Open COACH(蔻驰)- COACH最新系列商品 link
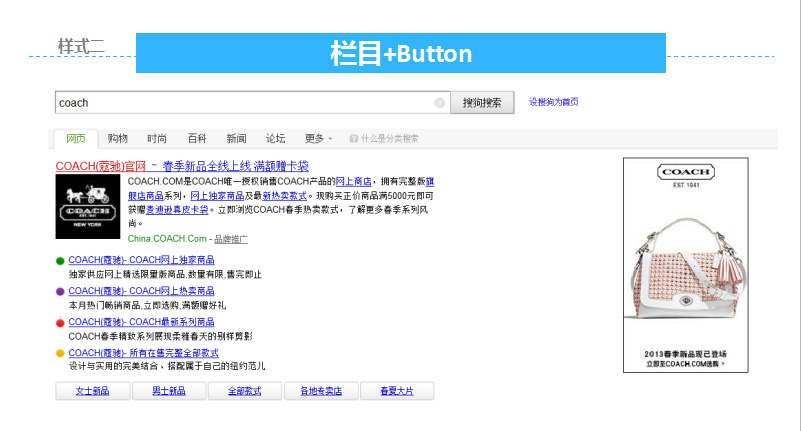The image size is (801, 431). coord(142,322)
